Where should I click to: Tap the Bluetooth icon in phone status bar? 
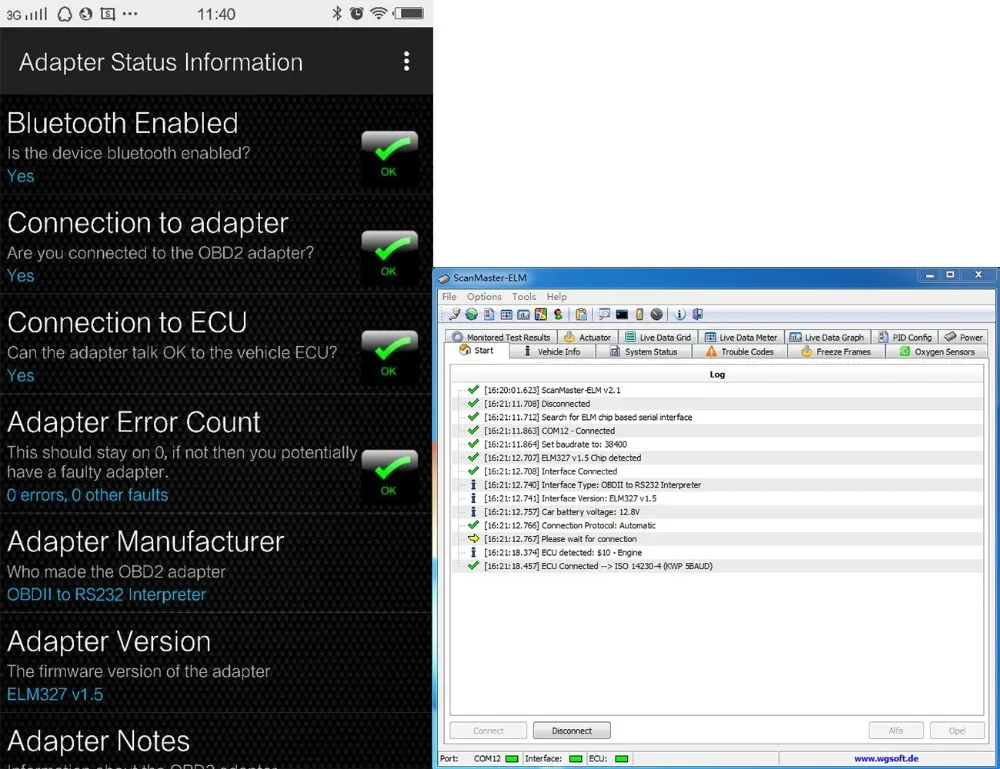(337, 13)
